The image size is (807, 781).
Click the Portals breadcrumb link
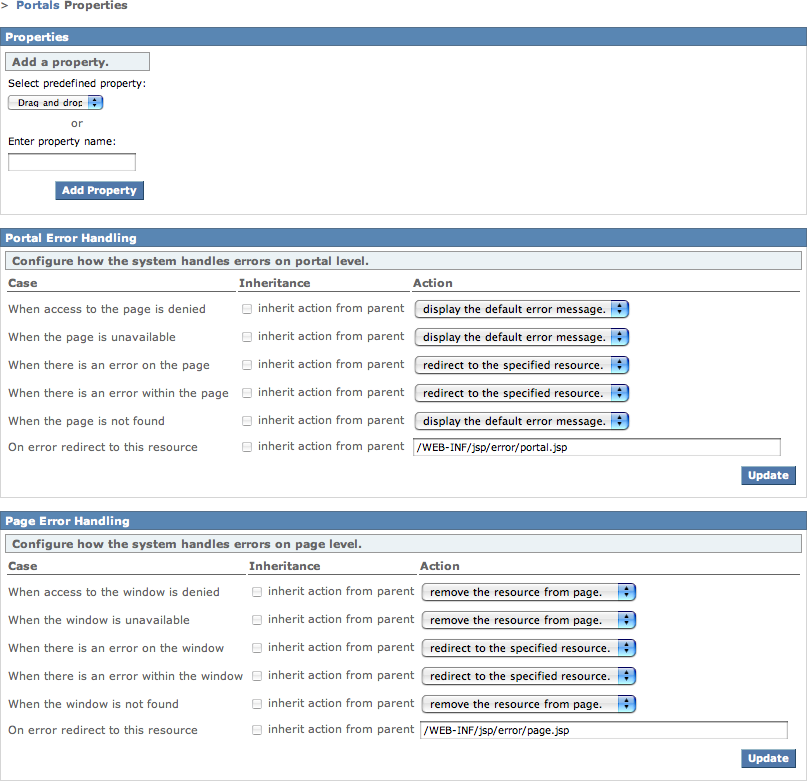pyautogui.click(x=38, y=6)
